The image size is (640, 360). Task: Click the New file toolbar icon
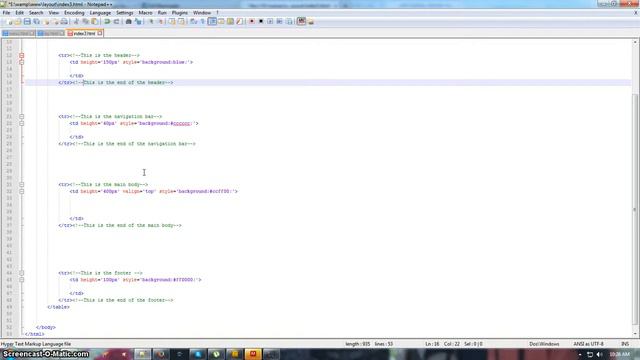click(10, 22)
